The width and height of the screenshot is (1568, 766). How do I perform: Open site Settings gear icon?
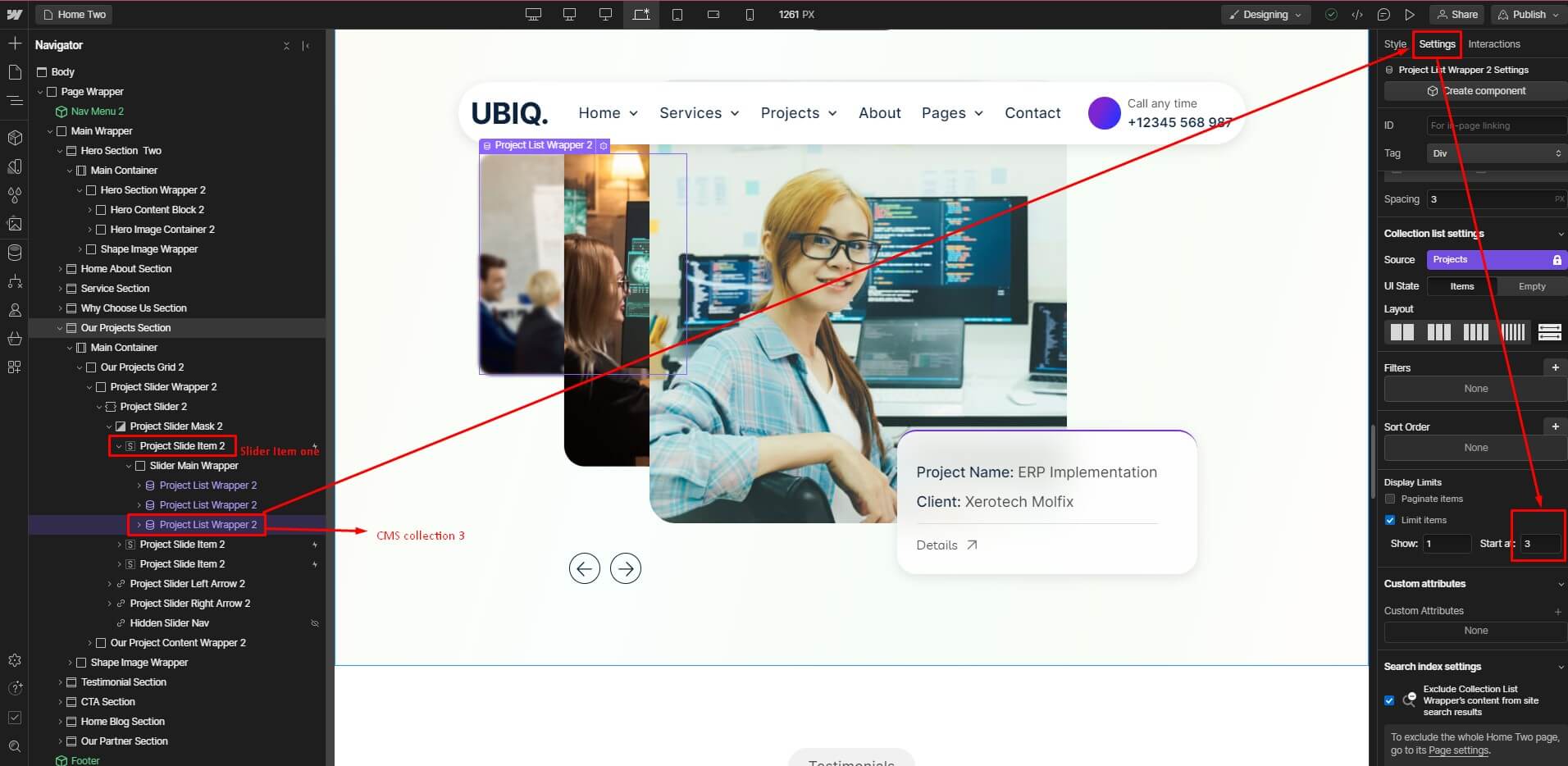[x=15, y=660]
